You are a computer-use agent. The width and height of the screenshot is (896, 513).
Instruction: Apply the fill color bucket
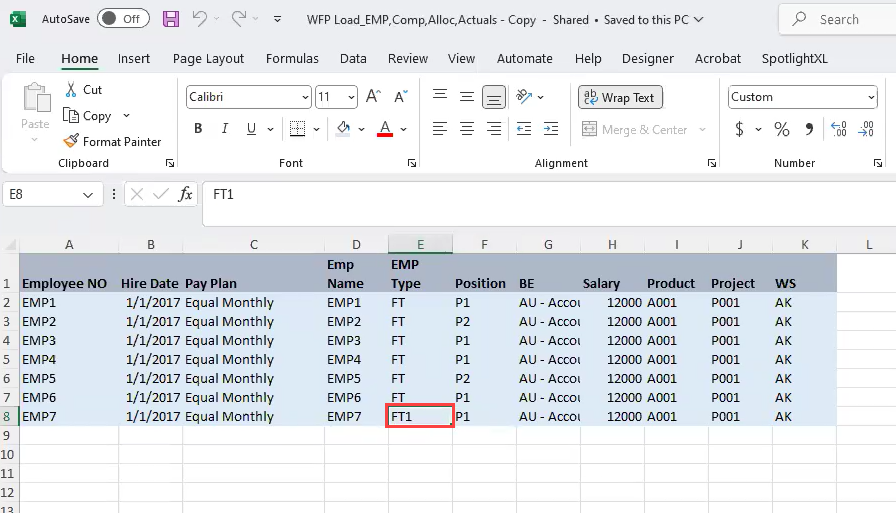pos(343,129)
